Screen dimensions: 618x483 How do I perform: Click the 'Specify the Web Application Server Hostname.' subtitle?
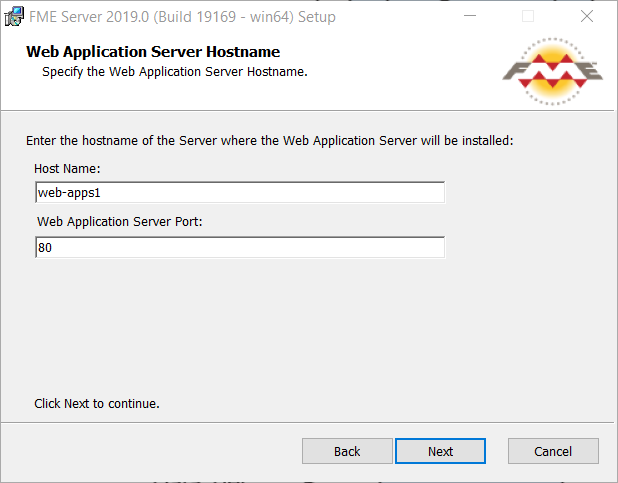click(175, 72)
